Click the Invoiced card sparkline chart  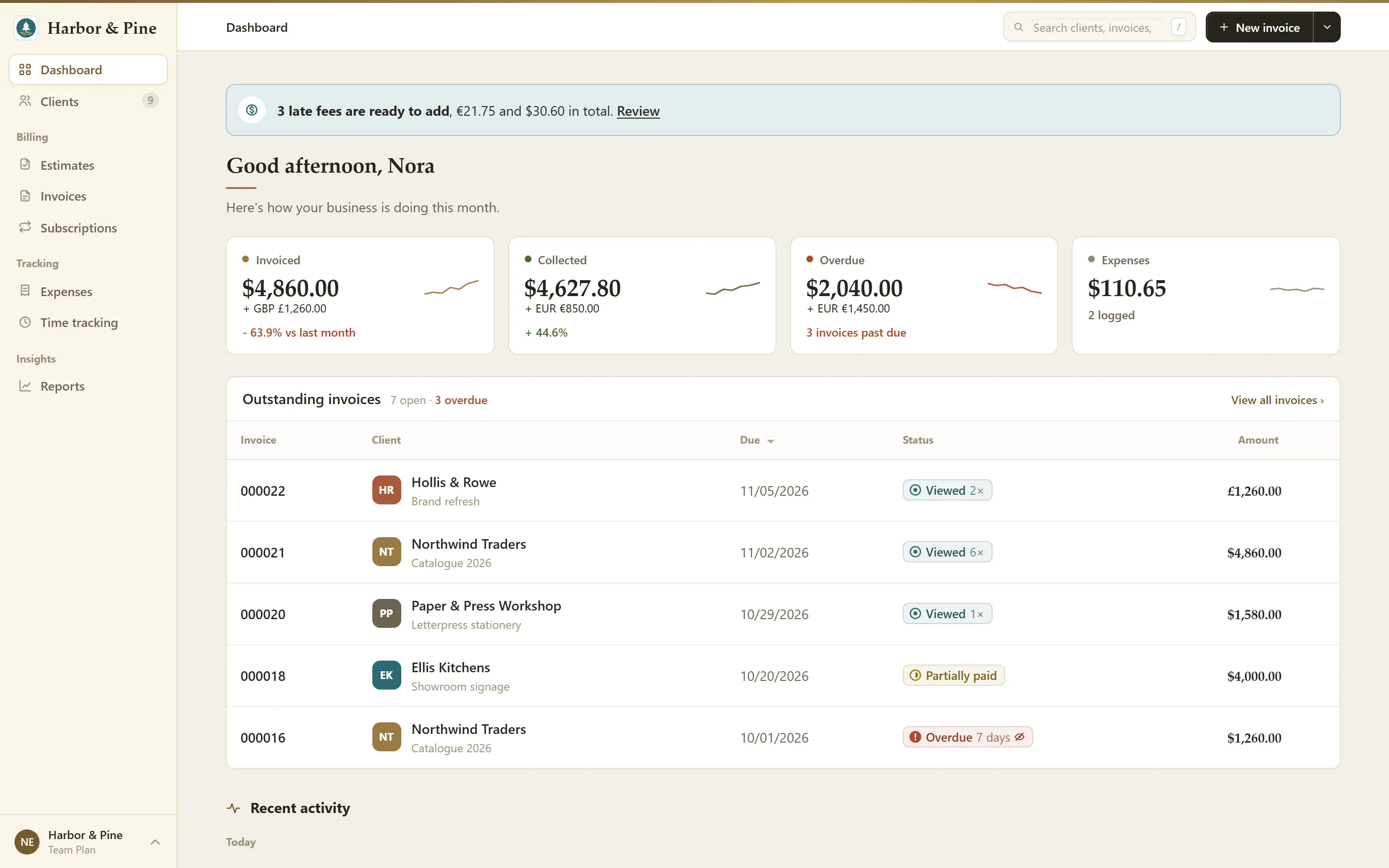coord(451,287)
